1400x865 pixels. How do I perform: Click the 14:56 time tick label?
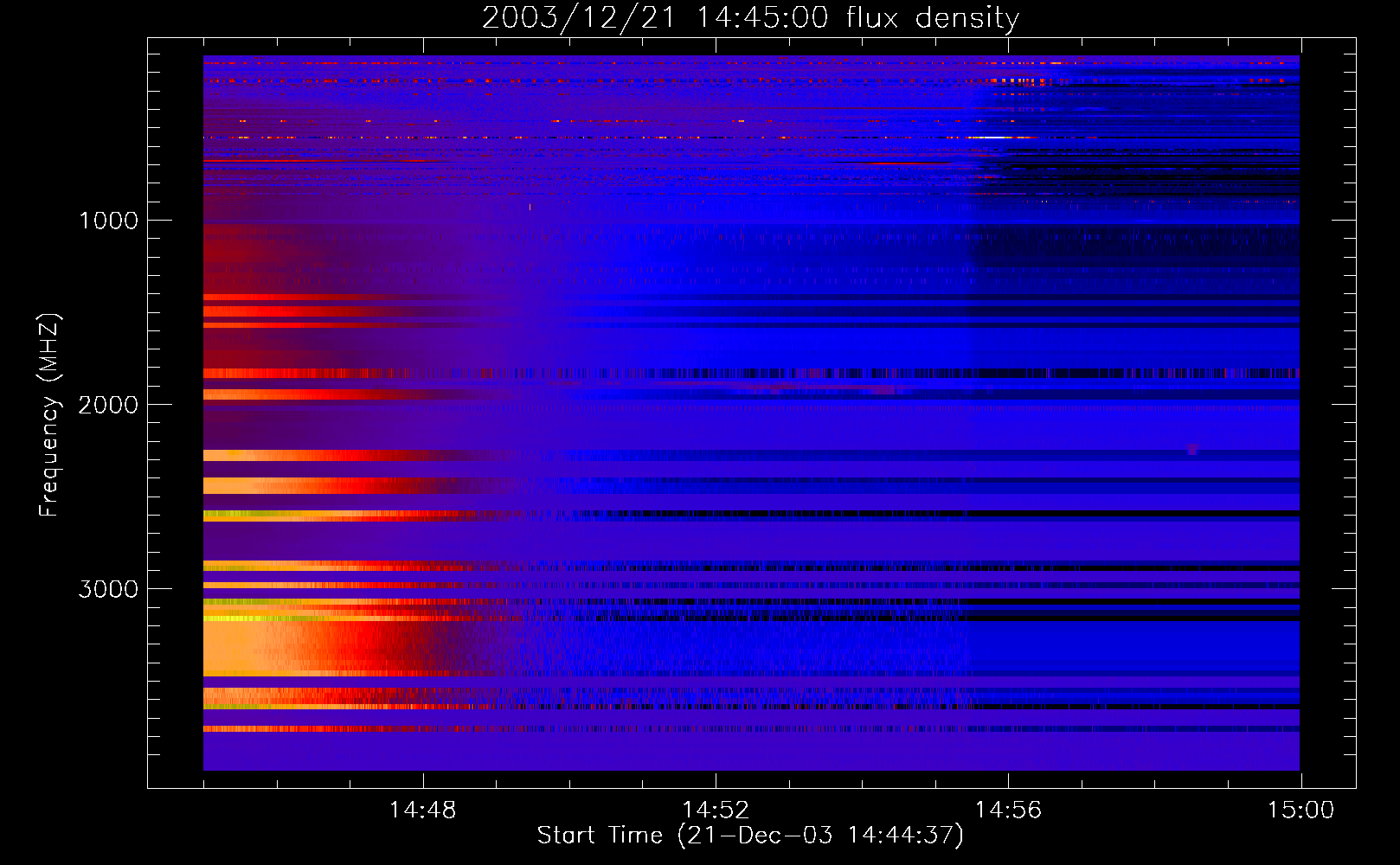coord(1008,811)
